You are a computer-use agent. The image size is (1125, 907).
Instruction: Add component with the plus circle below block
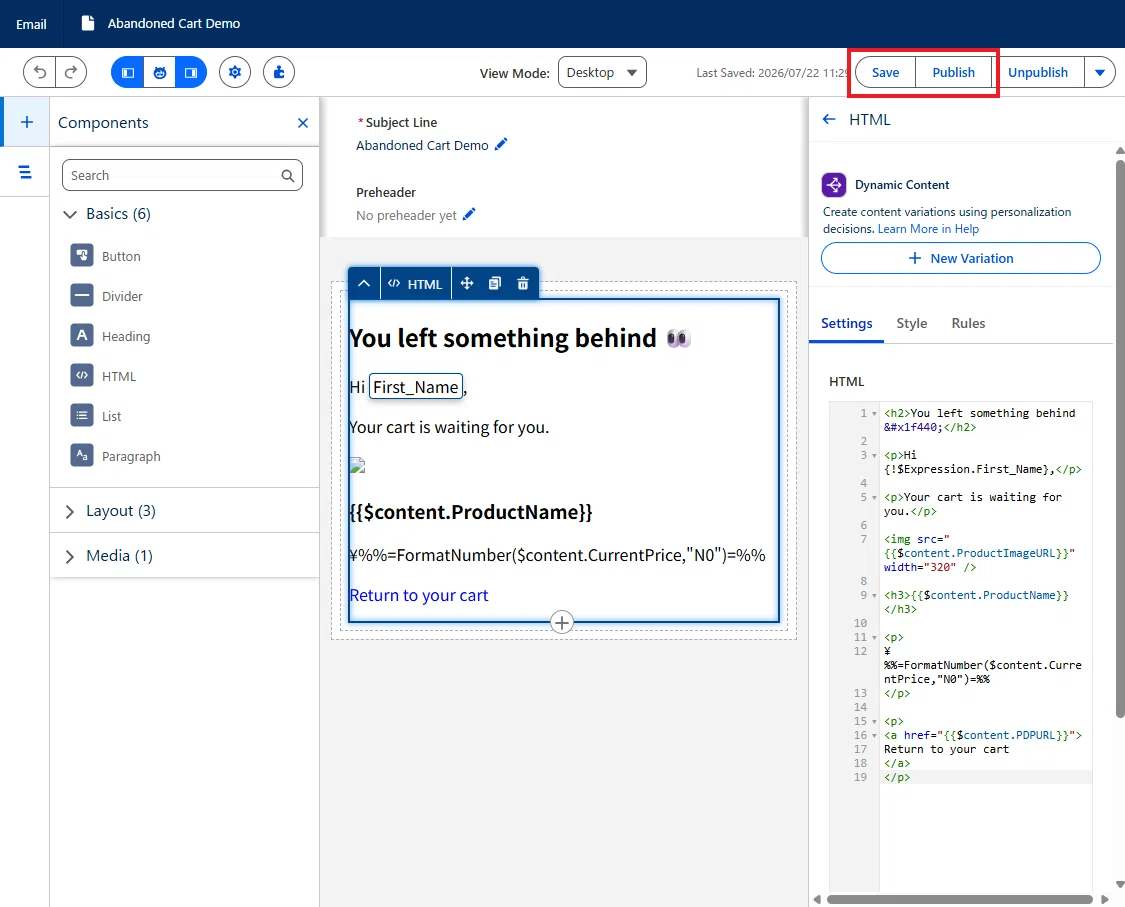pyautogui.click(x=562, y=622)
